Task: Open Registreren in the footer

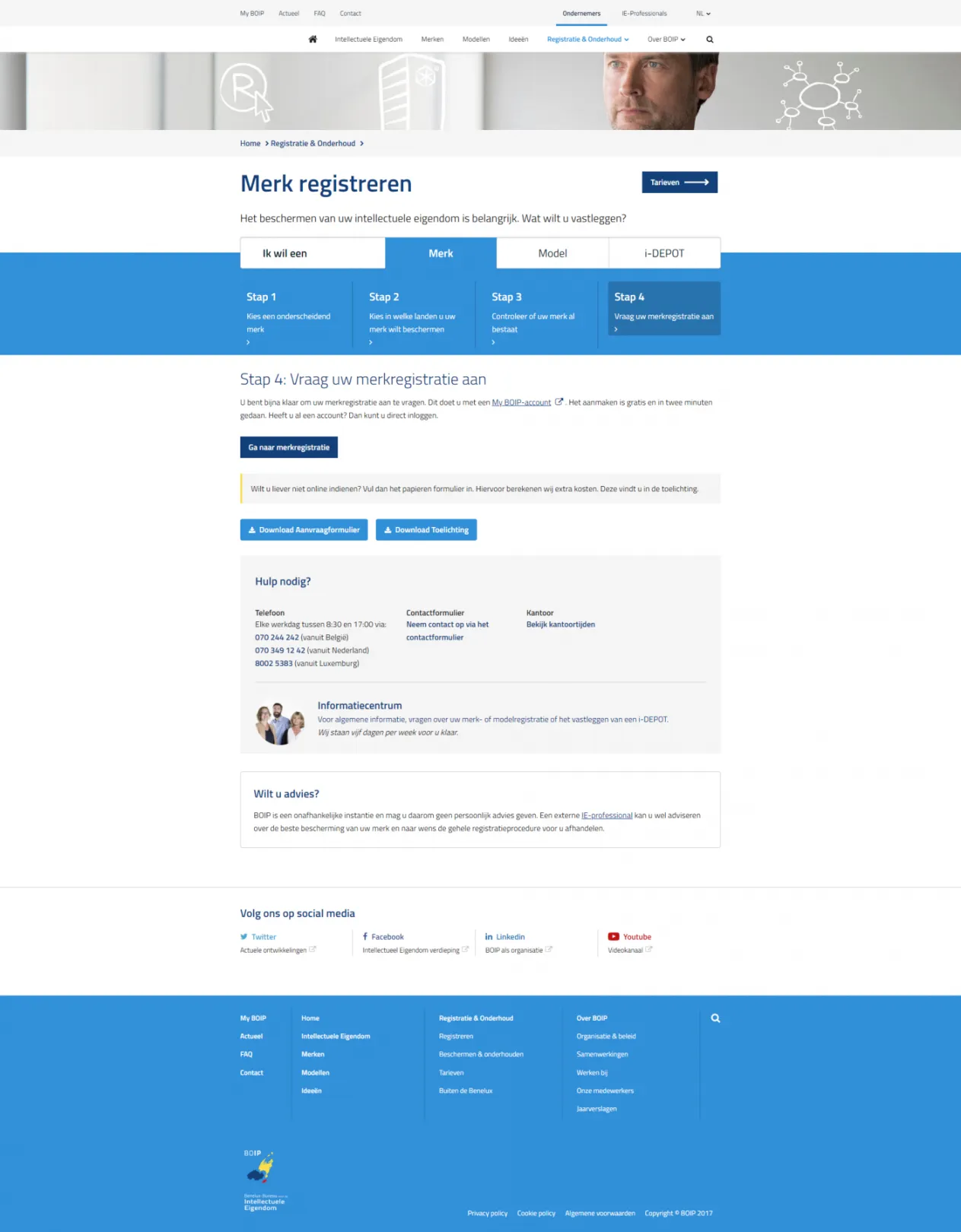Action: click(x=456, y=1037)
